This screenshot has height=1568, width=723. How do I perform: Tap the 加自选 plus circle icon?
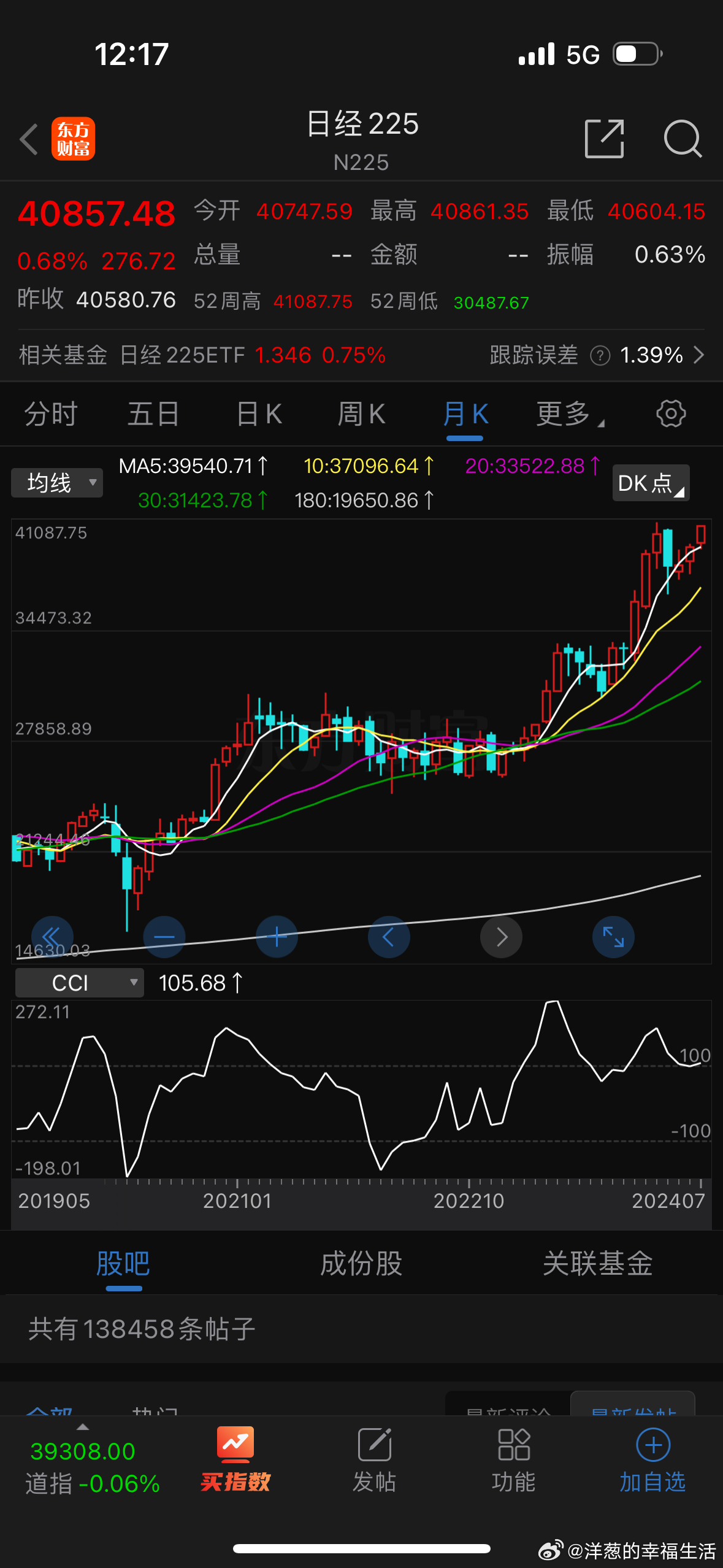(653, 1445)
